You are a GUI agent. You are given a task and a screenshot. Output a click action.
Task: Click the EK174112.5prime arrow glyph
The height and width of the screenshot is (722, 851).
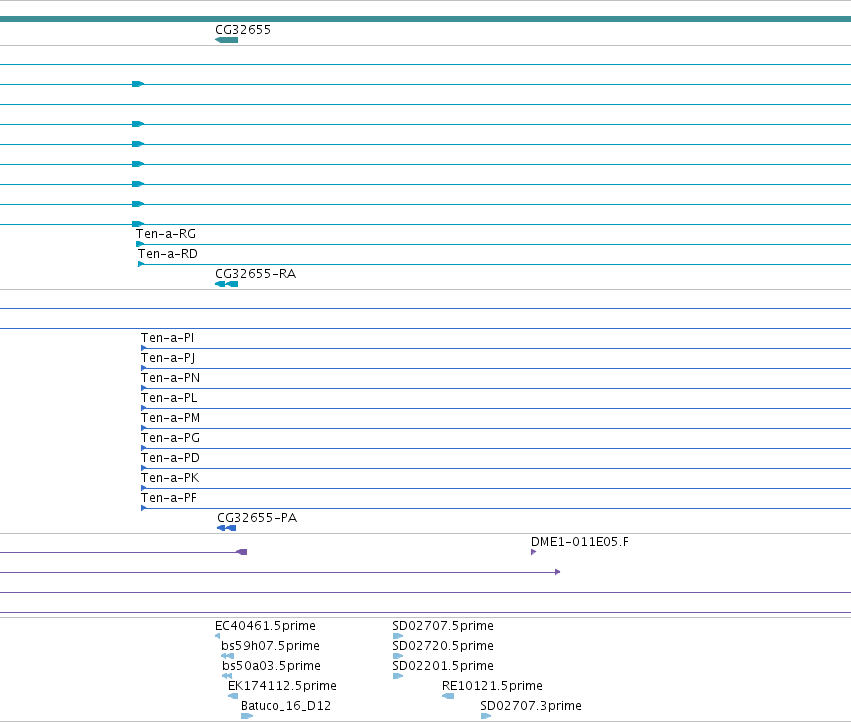pyautogui.click(x=233, y=696)
